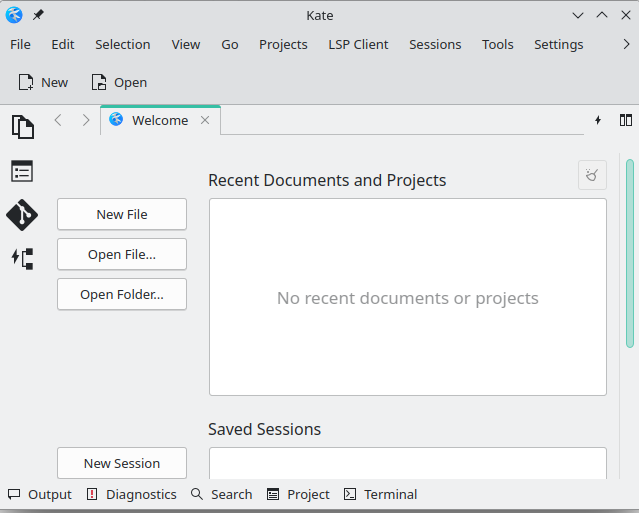The width and height of the screenshot is (639, 513).
Task: Go to the previous tab arrow
Action: (58, 120)
